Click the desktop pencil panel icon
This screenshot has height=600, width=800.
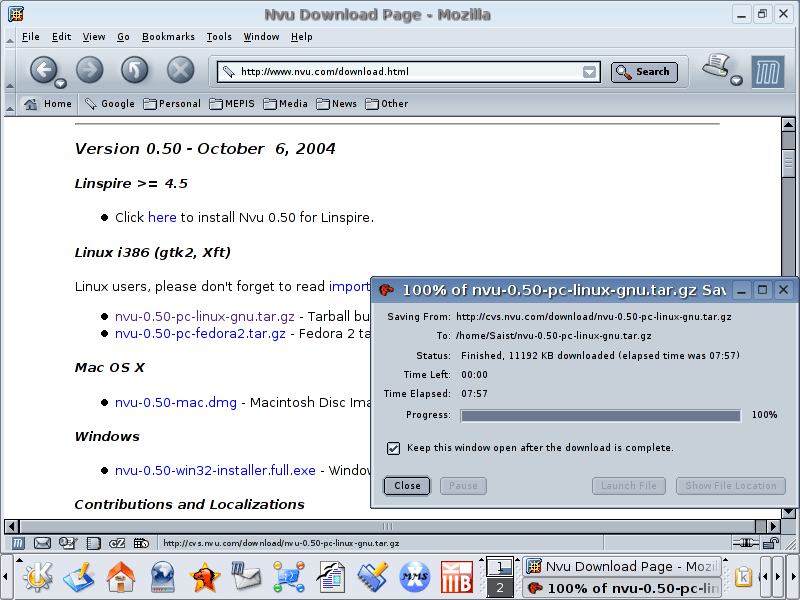79,577
